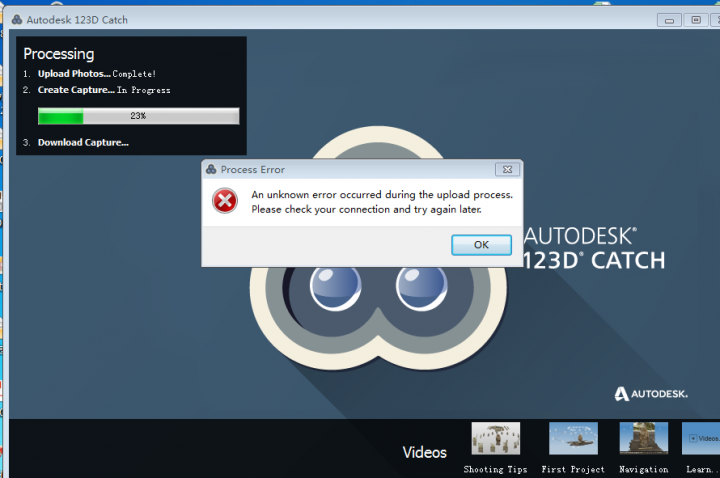Select the Create Capture step
The image size is (720, 478).
(76, 90)
